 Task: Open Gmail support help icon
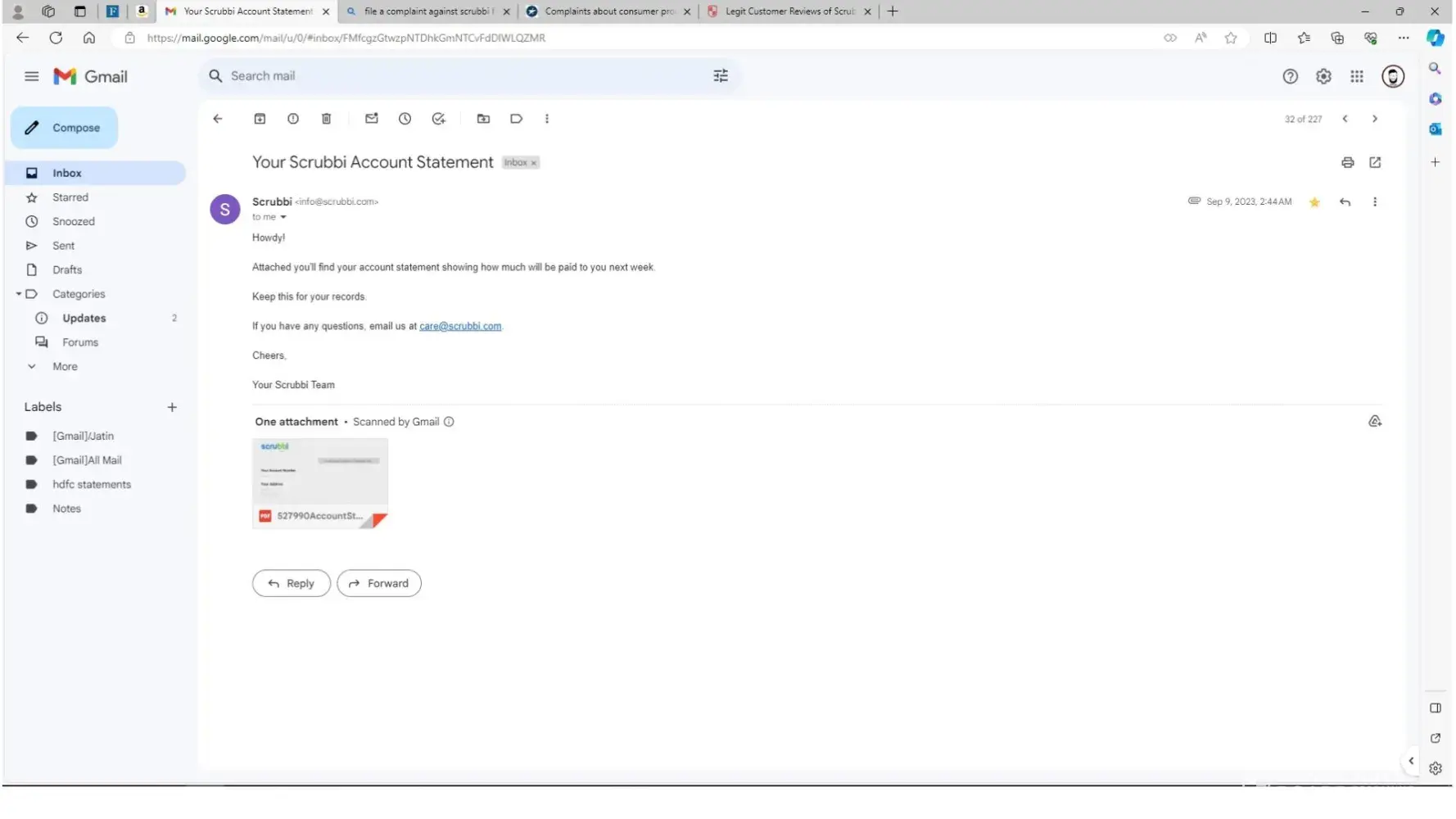click(x=1291, y=77)
